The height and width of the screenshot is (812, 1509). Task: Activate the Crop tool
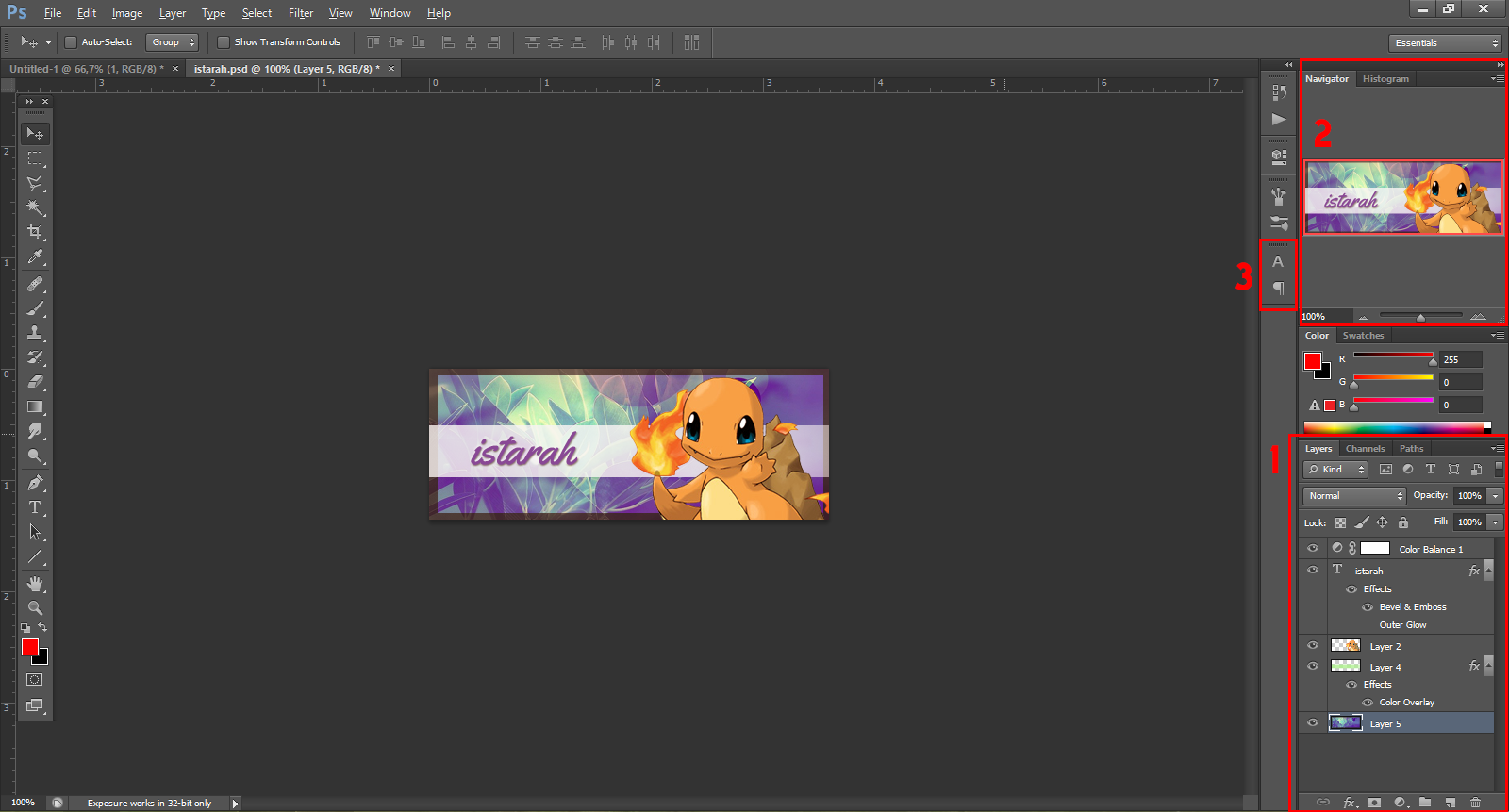click(35, 232)
